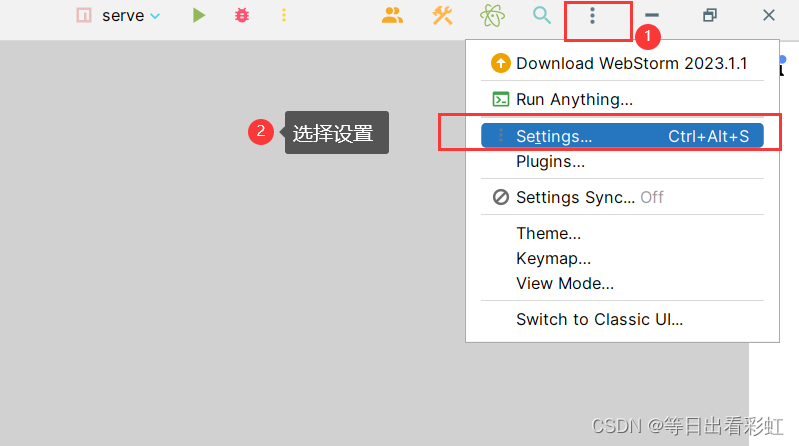
Task: Close the WebStorm window
Action: pyautogui.click(x=768, y=15)
